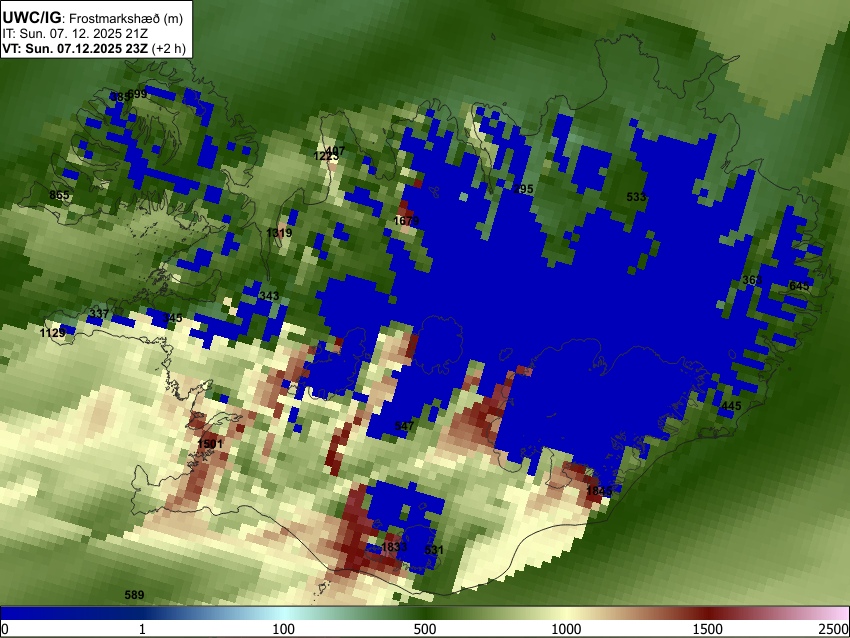Click the '1000' tick label on color scale
Image resolution: width=850 pixels, height=638 pixels.
(x=566, y=629)
